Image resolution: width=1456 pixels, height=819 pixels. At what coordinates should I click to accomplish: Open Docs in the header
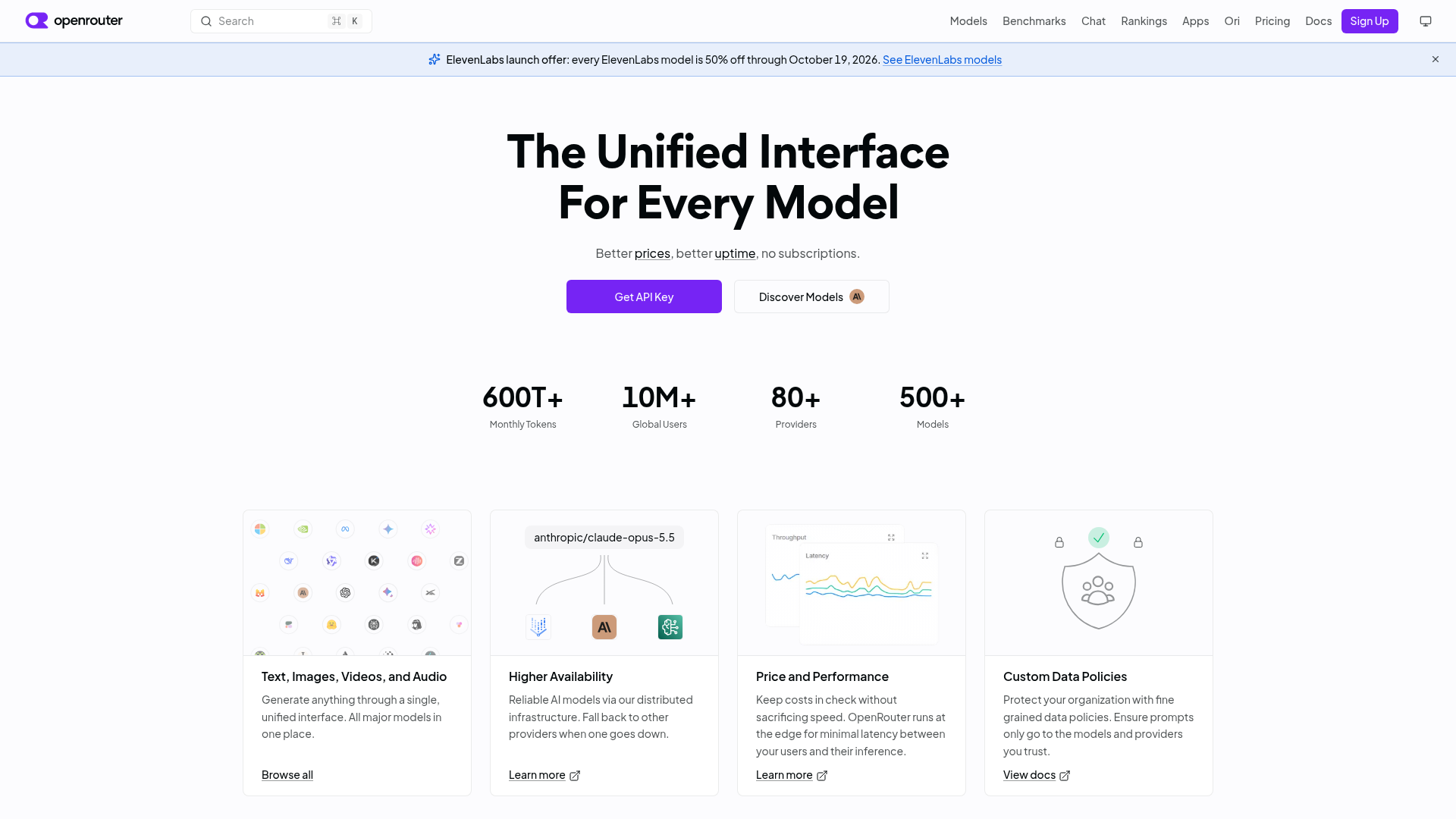point(1319,21)
